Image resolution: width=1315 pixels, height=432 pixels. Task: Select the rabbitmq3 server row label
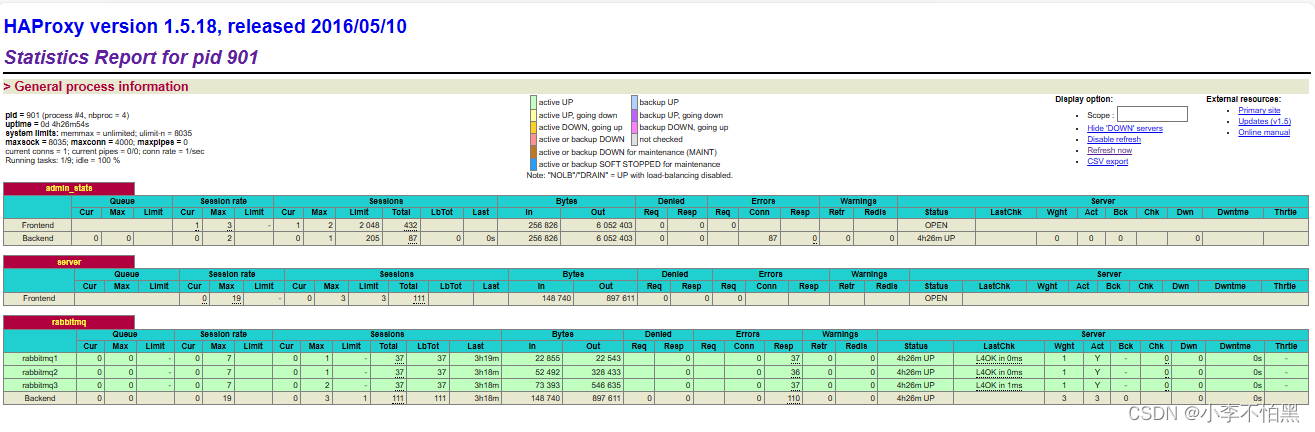40,384
